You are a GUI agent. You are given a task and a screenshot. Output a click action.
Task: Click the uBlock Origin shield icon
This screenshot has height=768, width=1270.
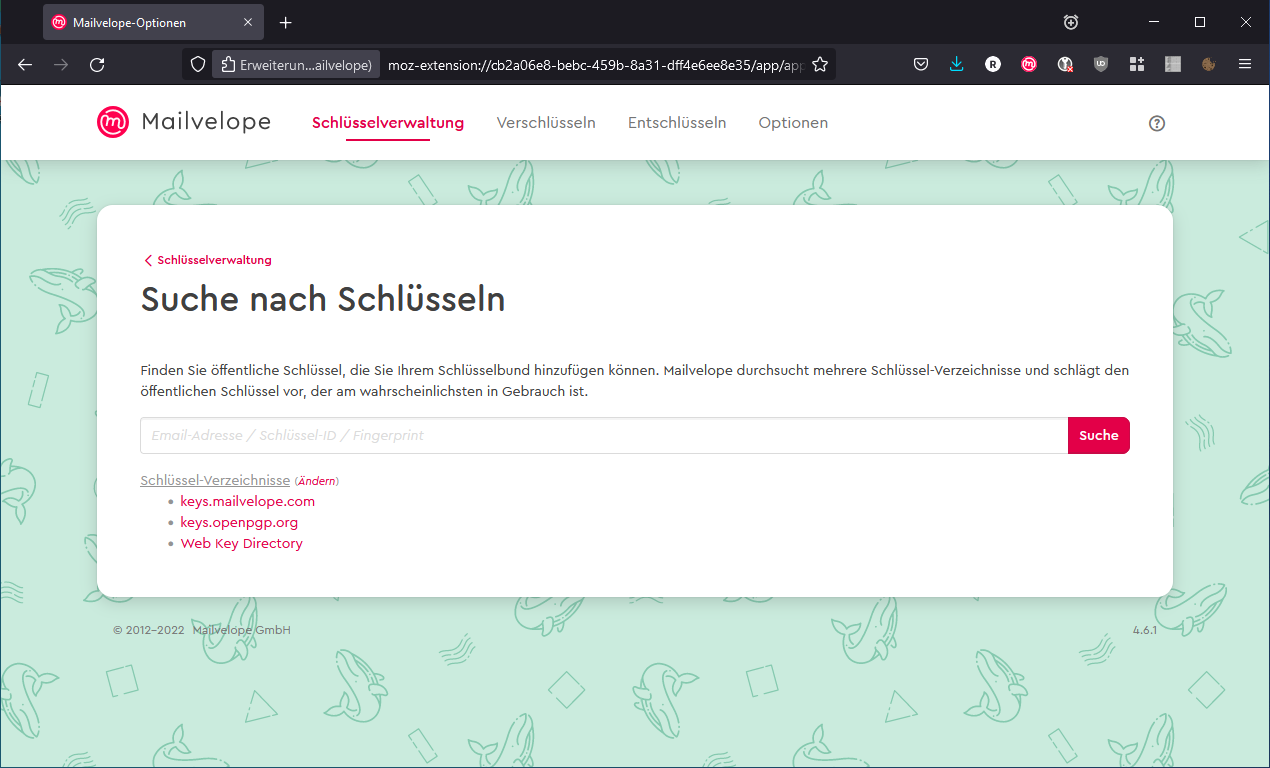coord(1101,64)
